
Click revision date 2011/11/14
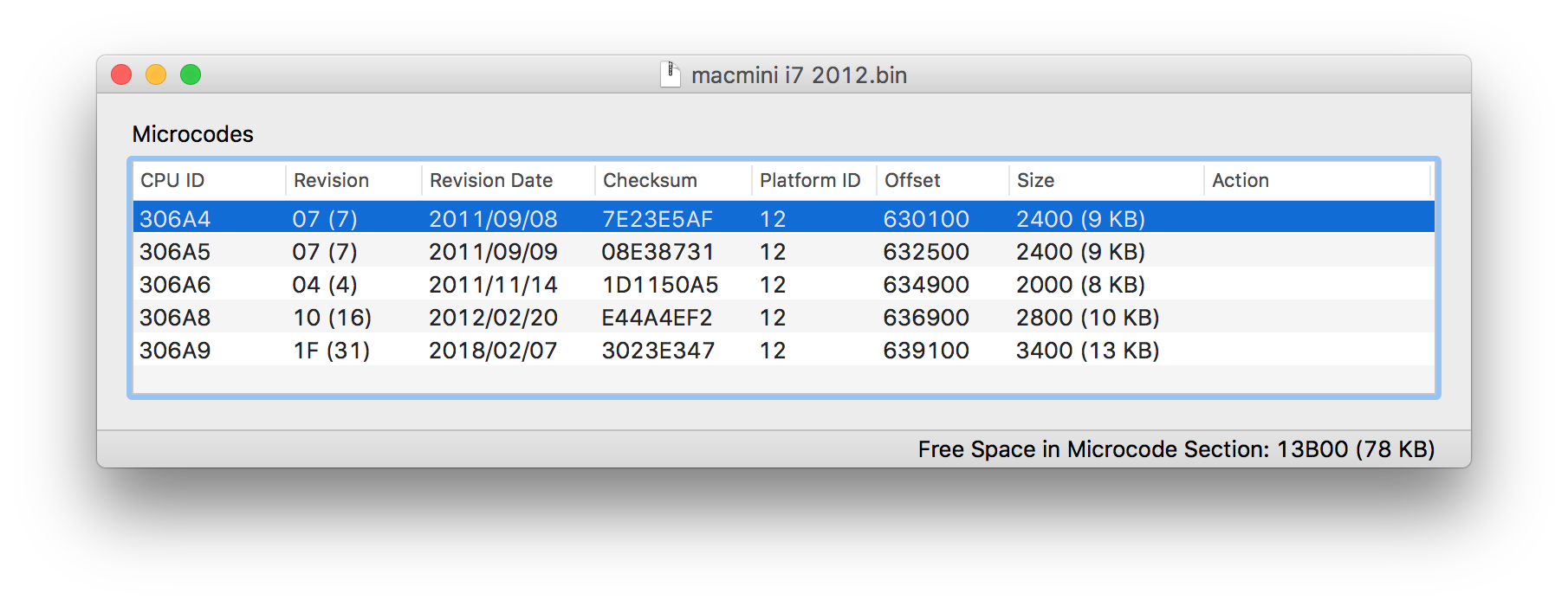493,285
